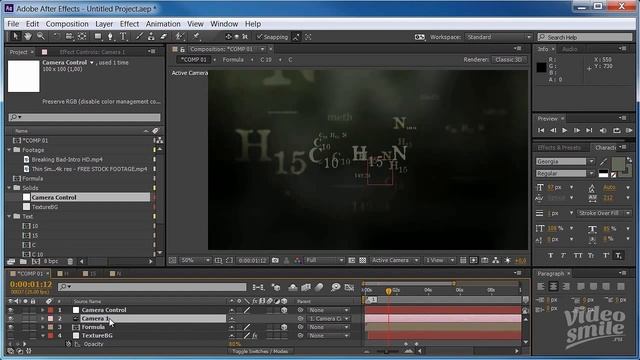Click Toggle Switches / Modes button
The height and width of the screenshot is (360, 640).
tap(260, 351)
